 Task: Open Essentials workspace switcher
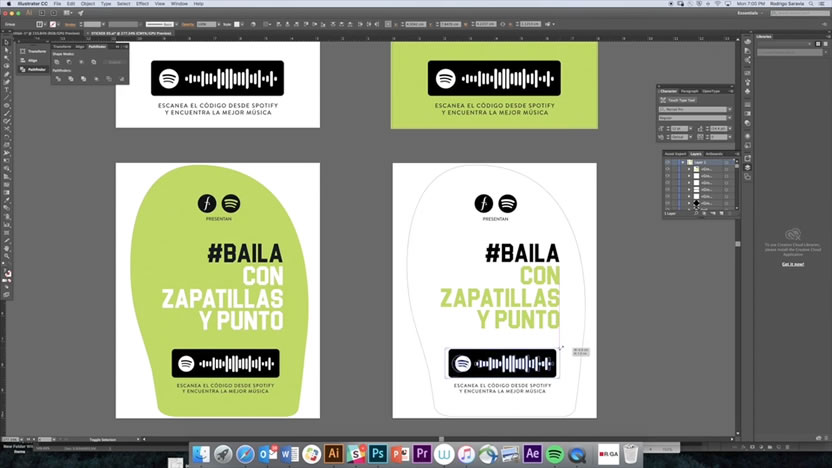pos(750,13)
